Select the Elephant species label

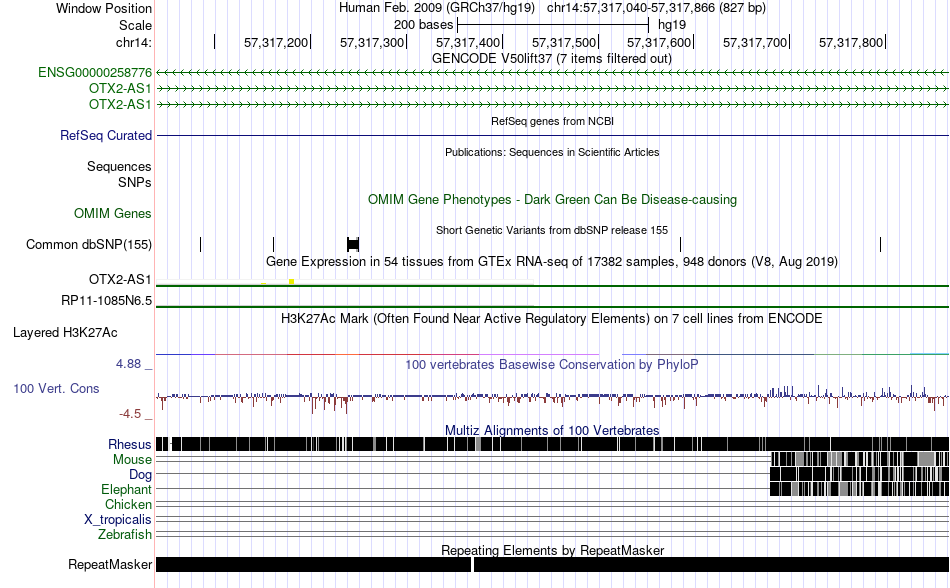click(x=126, y=489)
